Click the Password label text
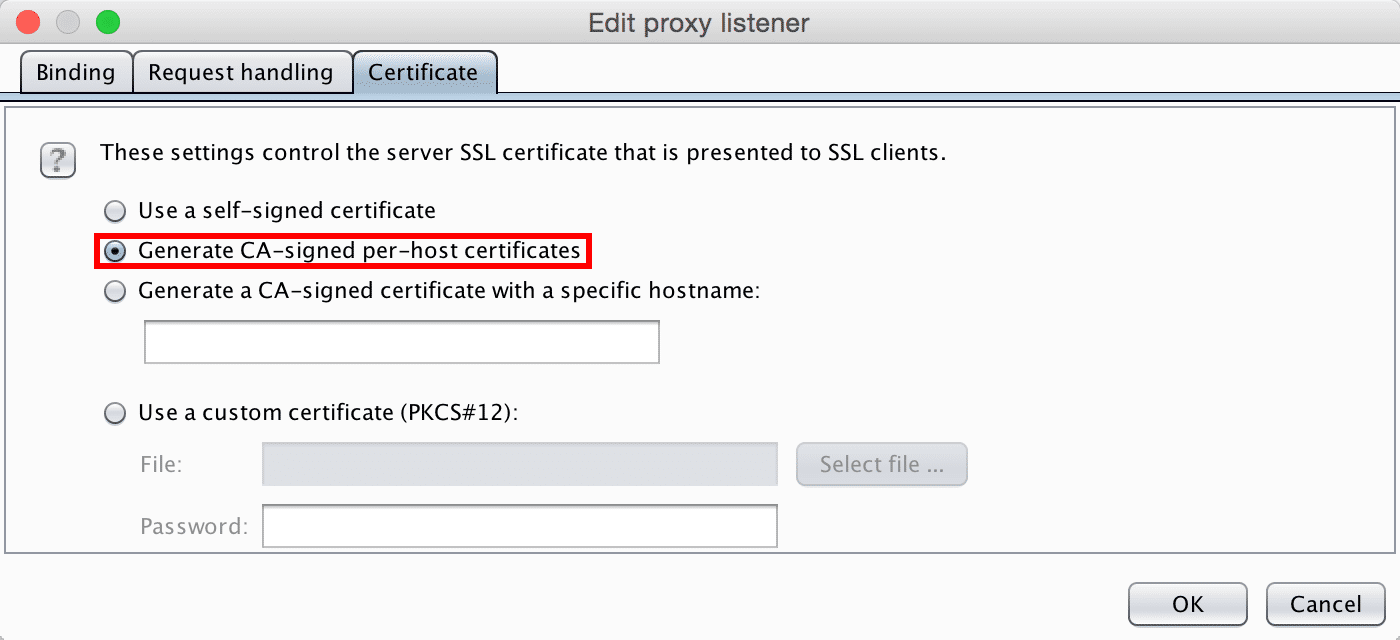The width and height of the screenshot is (1400, 640). tap(194, 526)
